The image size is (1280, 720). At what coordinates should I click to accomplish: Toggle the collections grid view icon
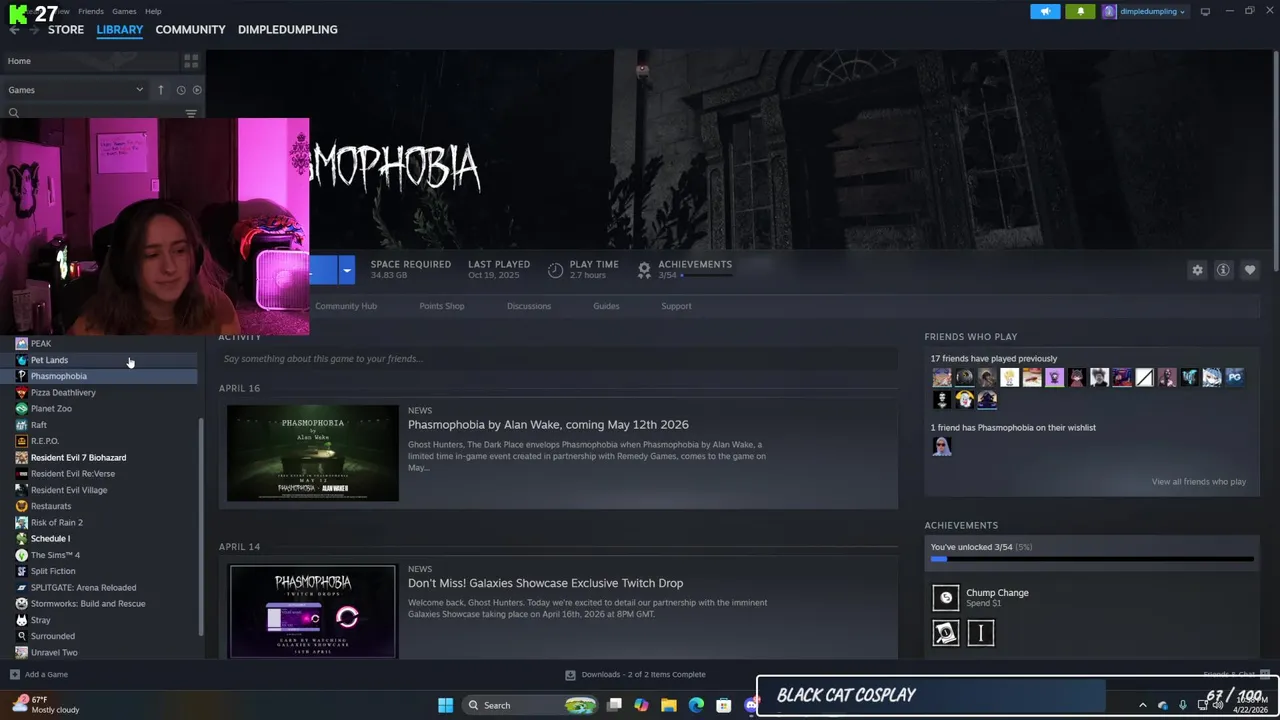(191, 61)
